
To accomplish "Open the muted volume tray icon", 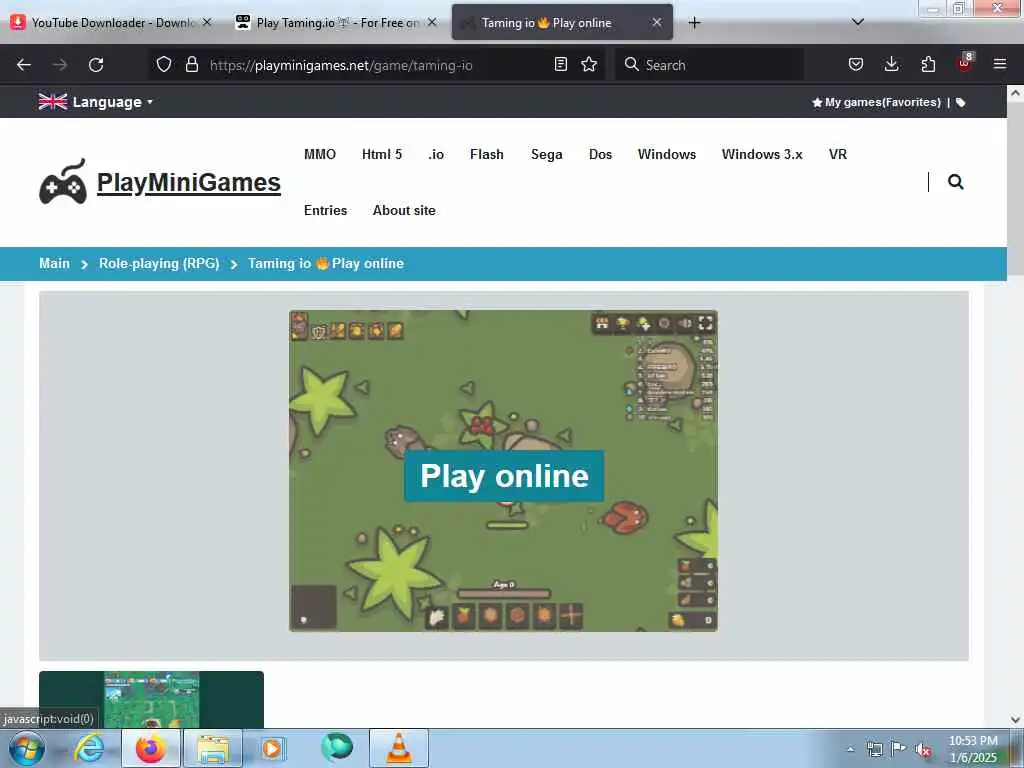I will pyautogui.click(x=923, y=749).
